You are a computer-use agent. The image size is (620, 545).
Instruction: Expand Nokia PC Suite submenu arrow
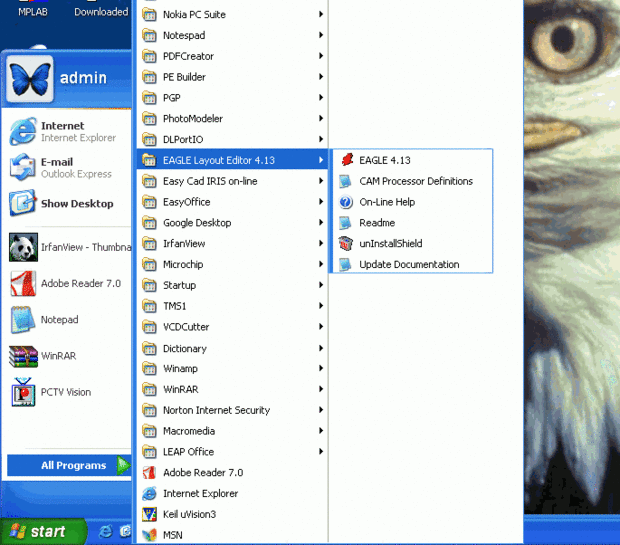pos(321,14)
